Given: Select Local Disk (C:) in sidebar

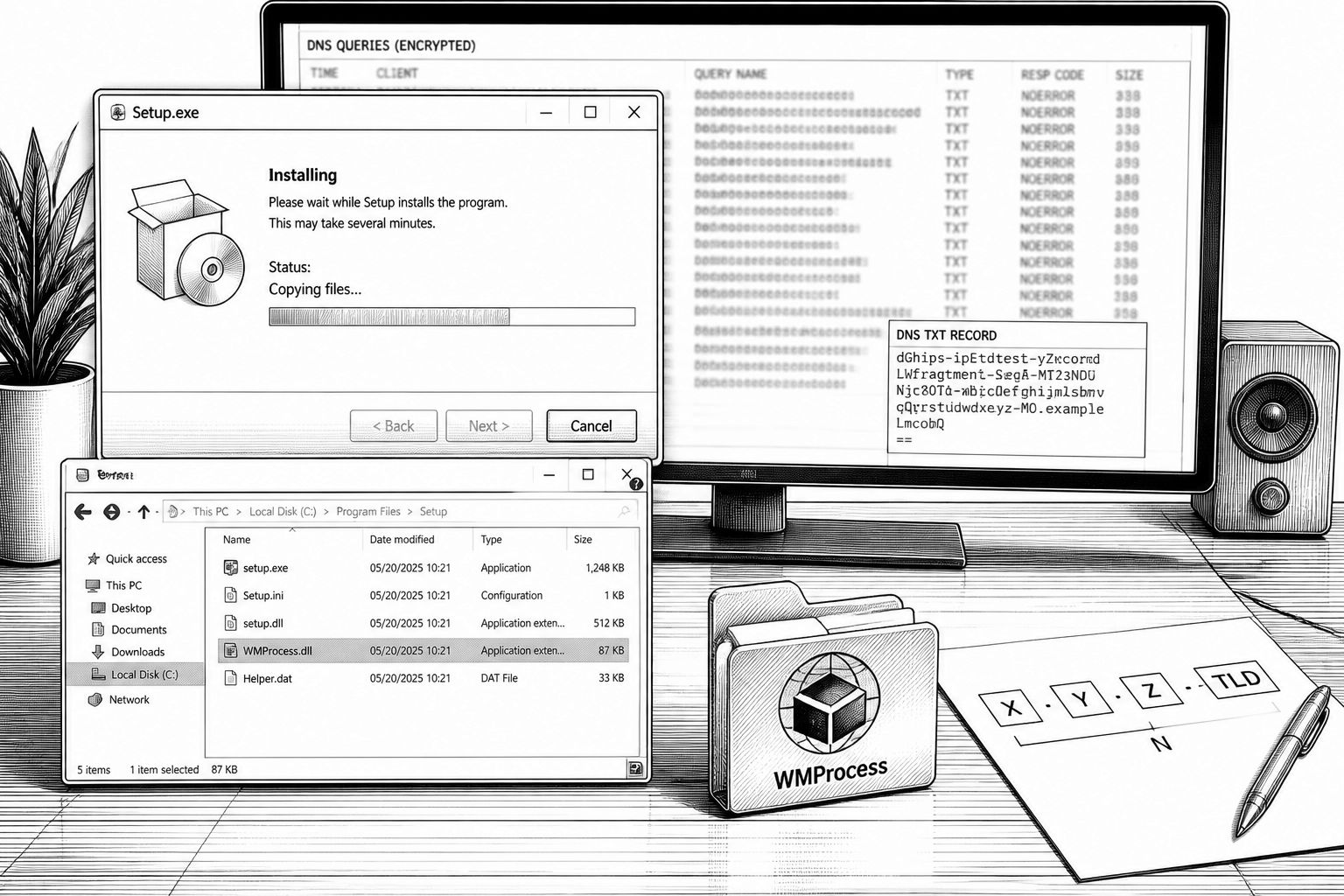Looking at the screenshot, I should pyautogui.click(x=135, y=675).
